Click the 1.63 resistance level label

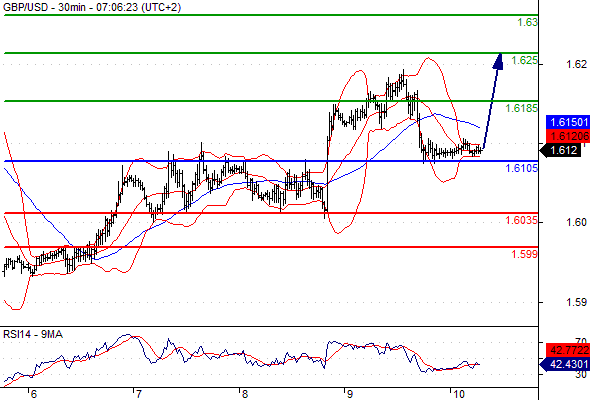coord(528,22)
